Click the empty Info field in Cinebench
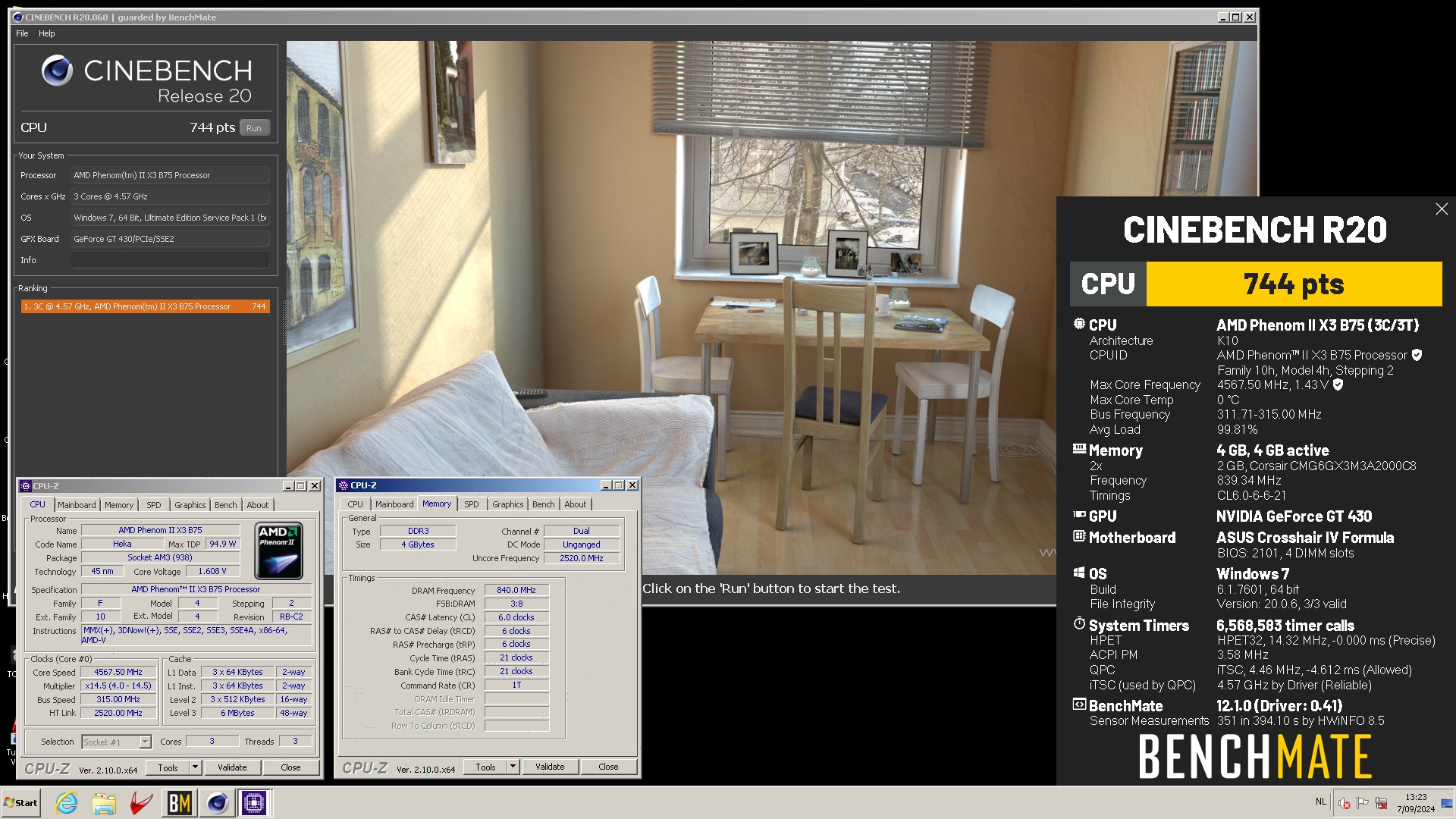This screenshot has width=1456, height=819. coord(170,260)
